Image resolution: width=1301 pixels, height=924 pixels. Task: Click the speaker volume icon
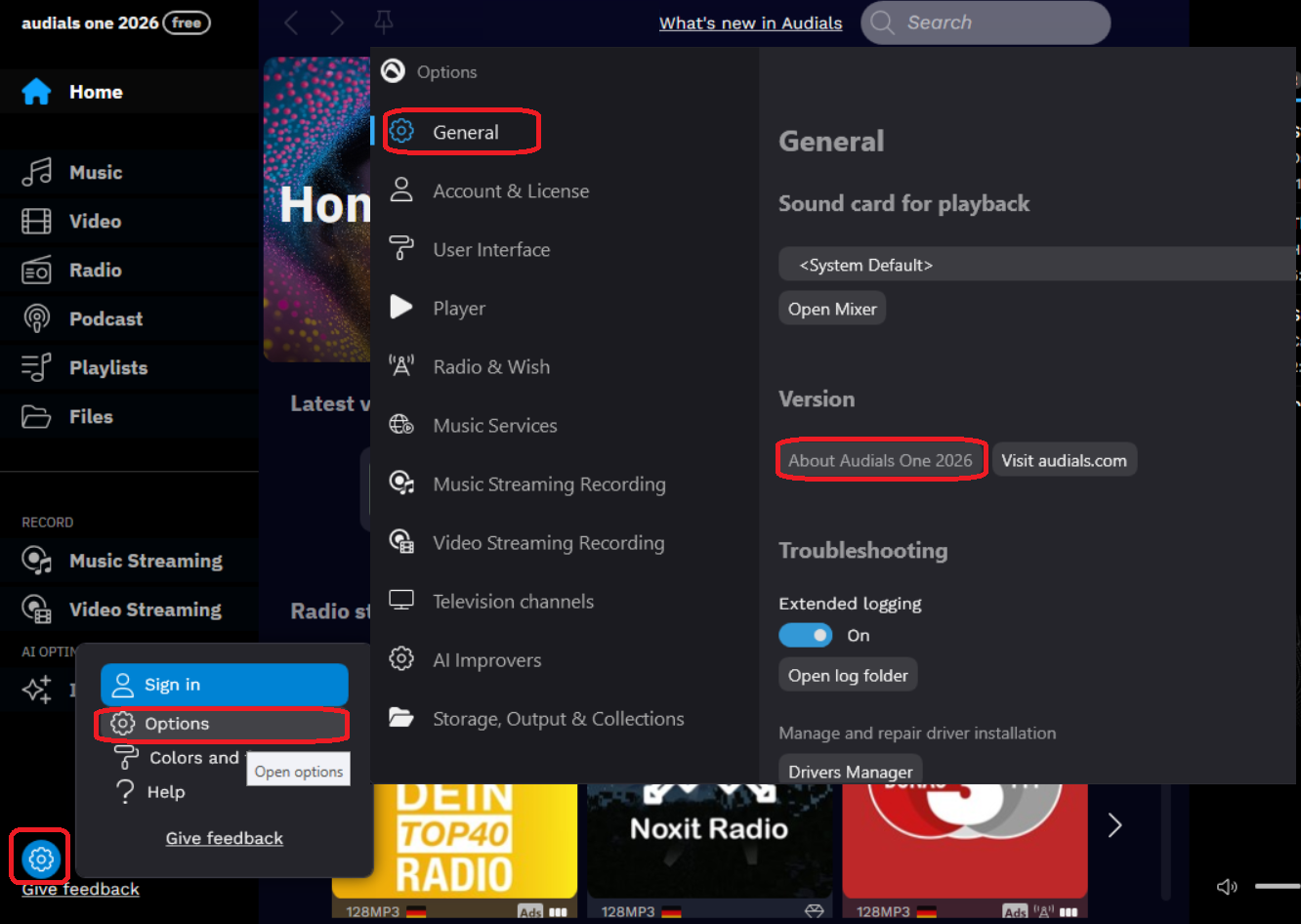1227,887
